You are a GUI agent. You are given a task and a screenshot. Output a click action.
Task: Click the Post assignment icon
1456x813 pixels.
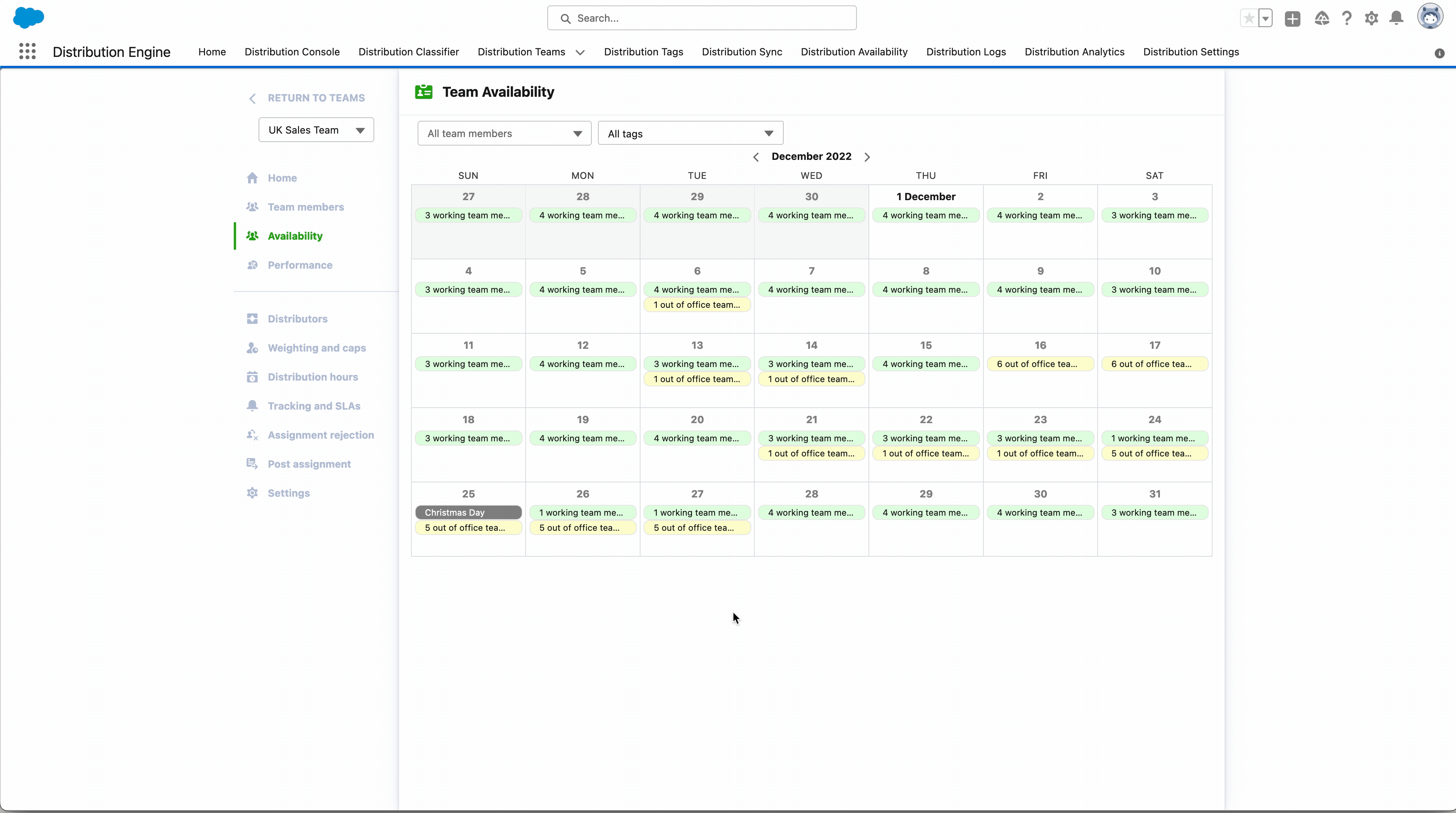(x=252, y=463)
